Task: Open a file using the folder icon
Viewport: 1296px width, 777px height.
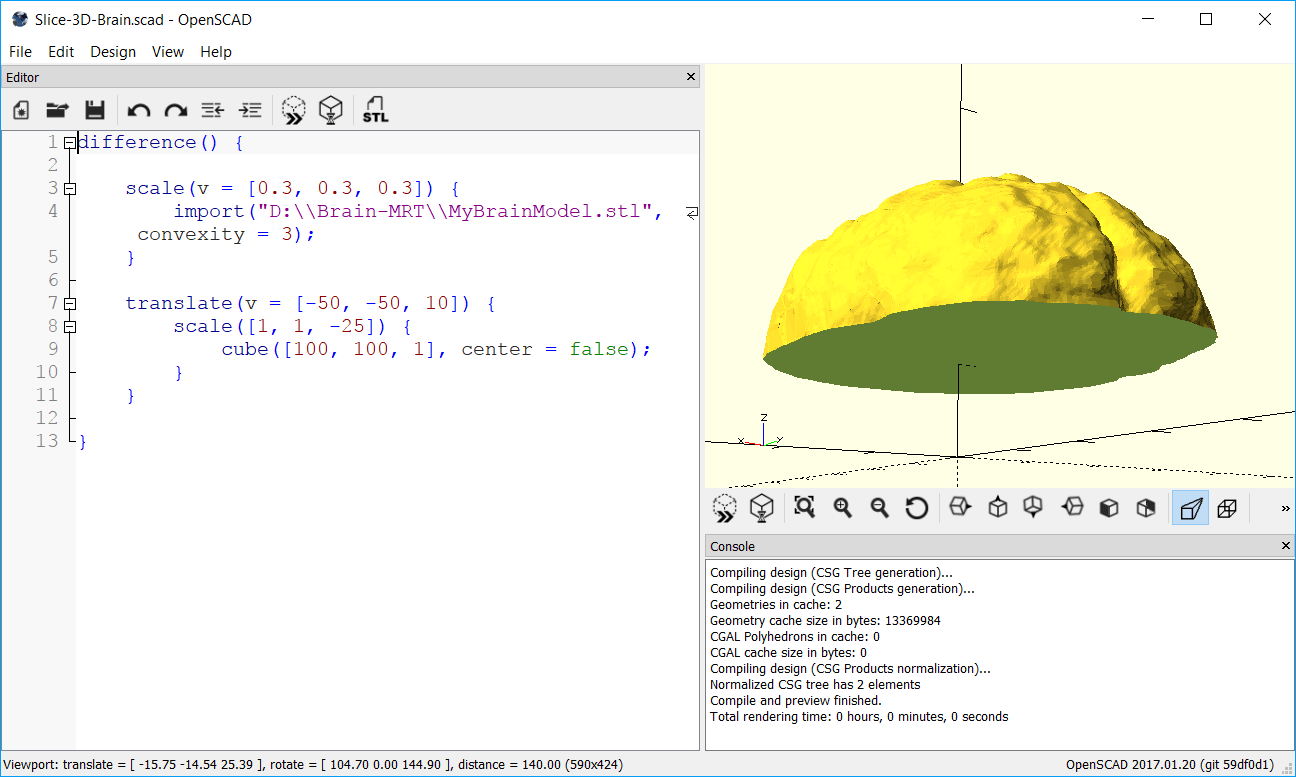Action: 57,111
